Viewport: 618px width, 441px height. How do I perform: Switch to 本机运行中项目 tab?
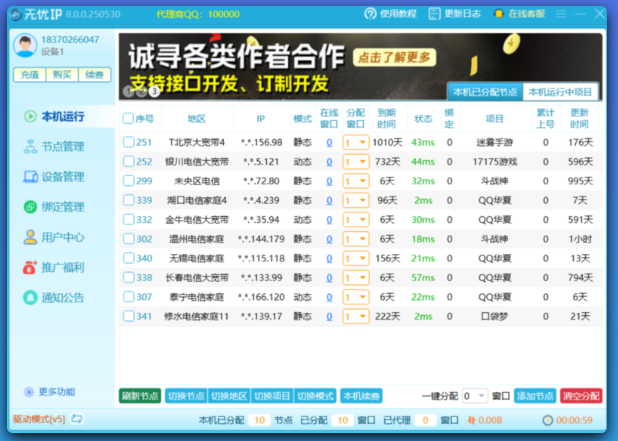560,92
